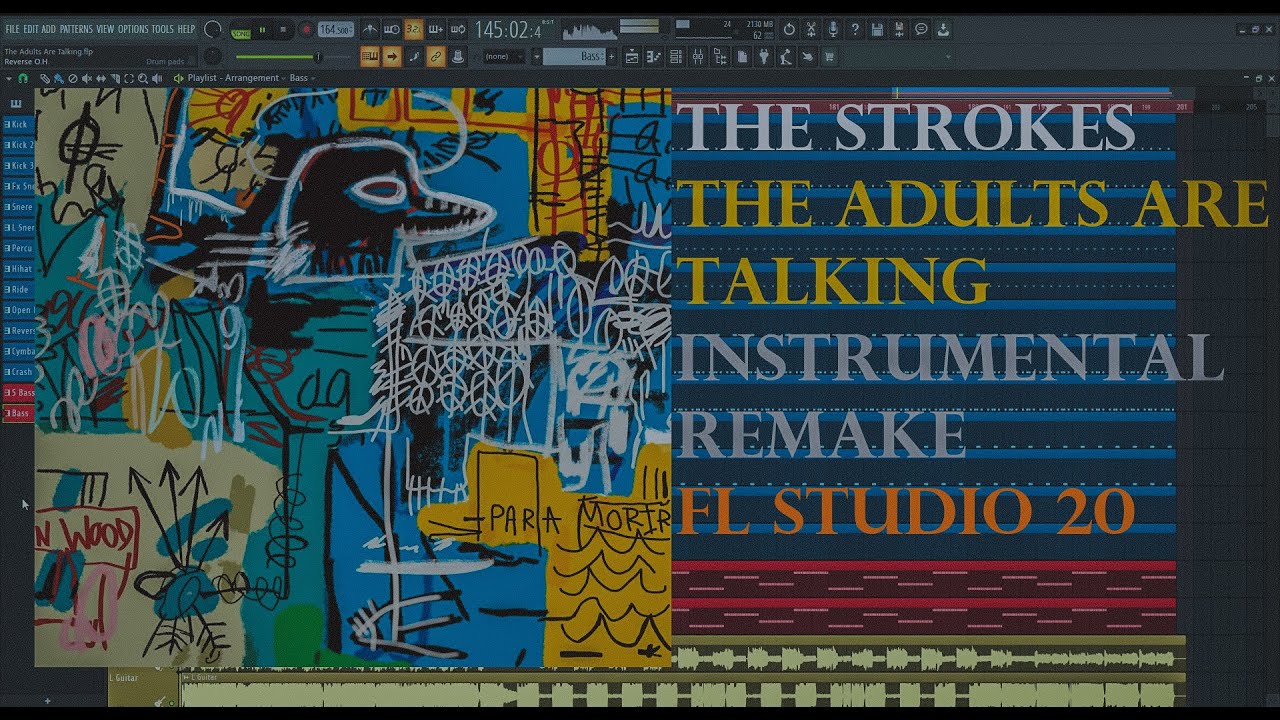Select the paint brush tool in playlist
The image size is (1280, 720).
pos(58,78)
